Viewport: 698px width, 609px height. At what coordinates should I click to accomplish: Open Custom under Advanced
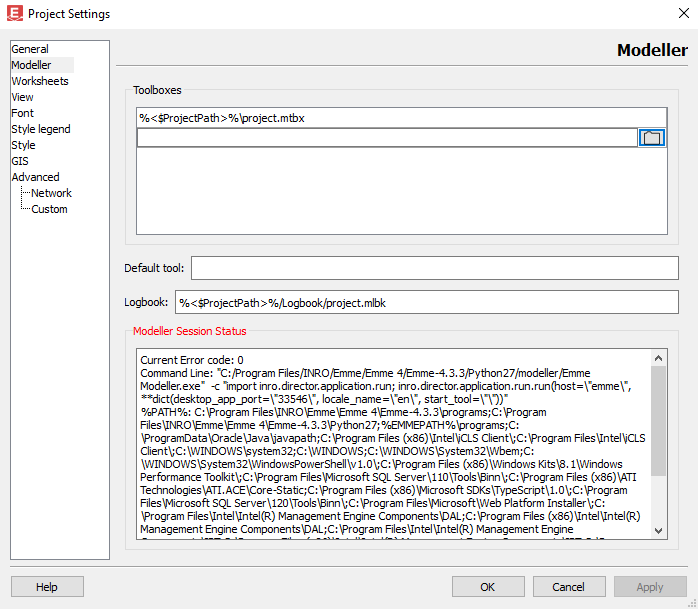pos(49,209)
